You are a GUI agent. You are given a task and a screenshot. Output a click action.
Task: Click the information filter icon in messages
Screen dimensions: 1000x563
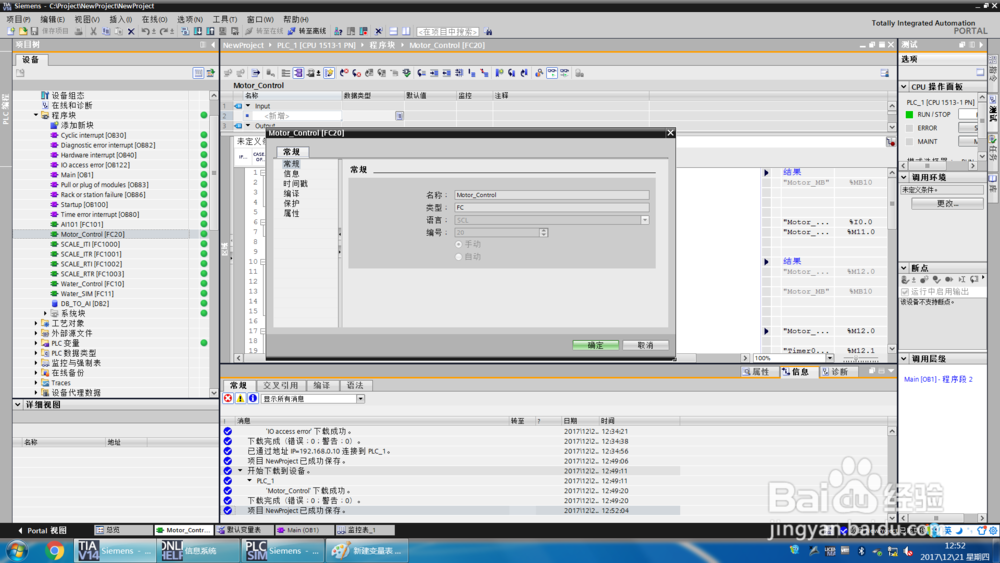pos(253,398)
